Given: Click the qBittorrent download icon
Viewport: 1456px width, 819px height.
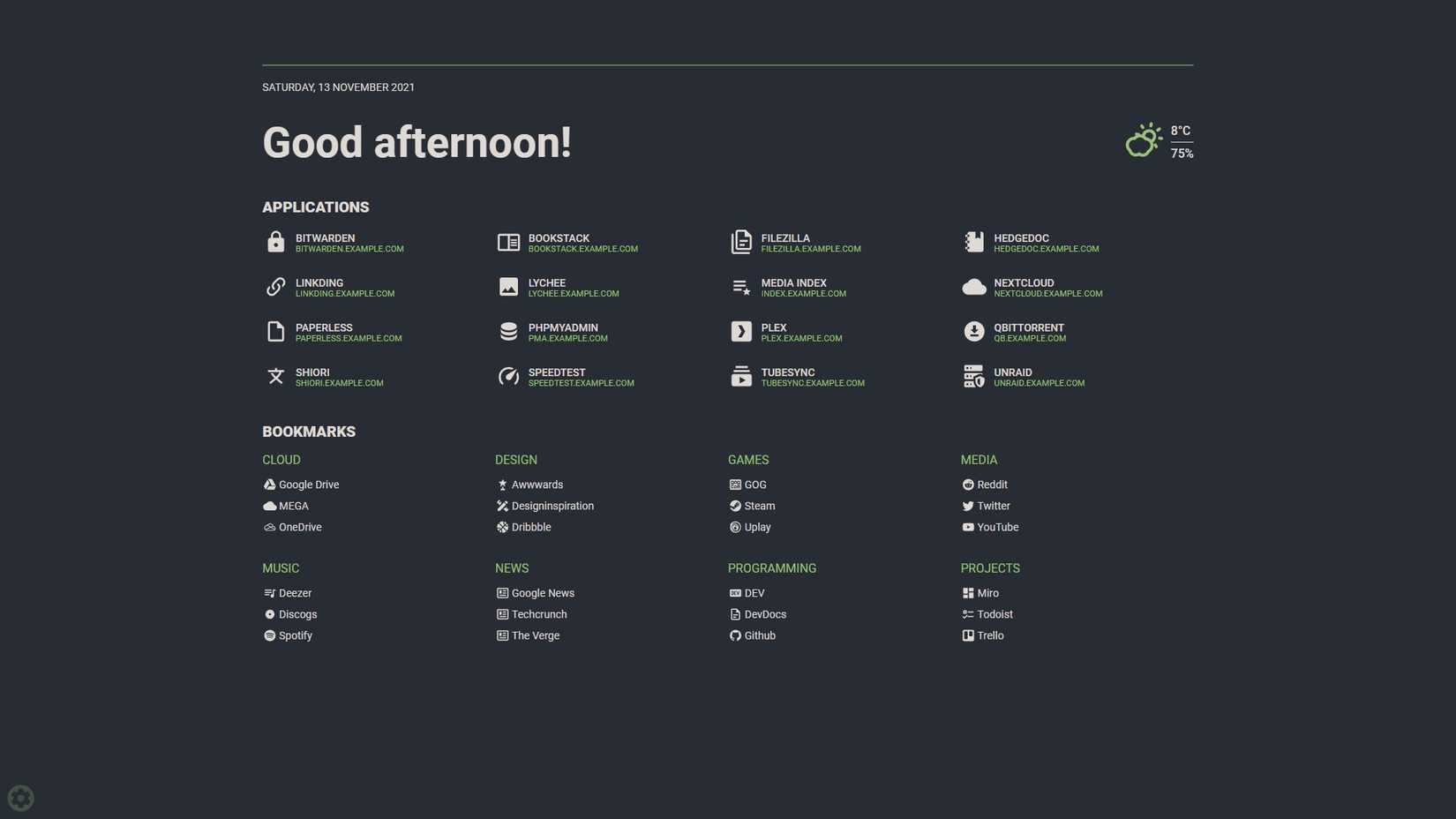Looking at the screenshot, I should [x=973, y=332].
